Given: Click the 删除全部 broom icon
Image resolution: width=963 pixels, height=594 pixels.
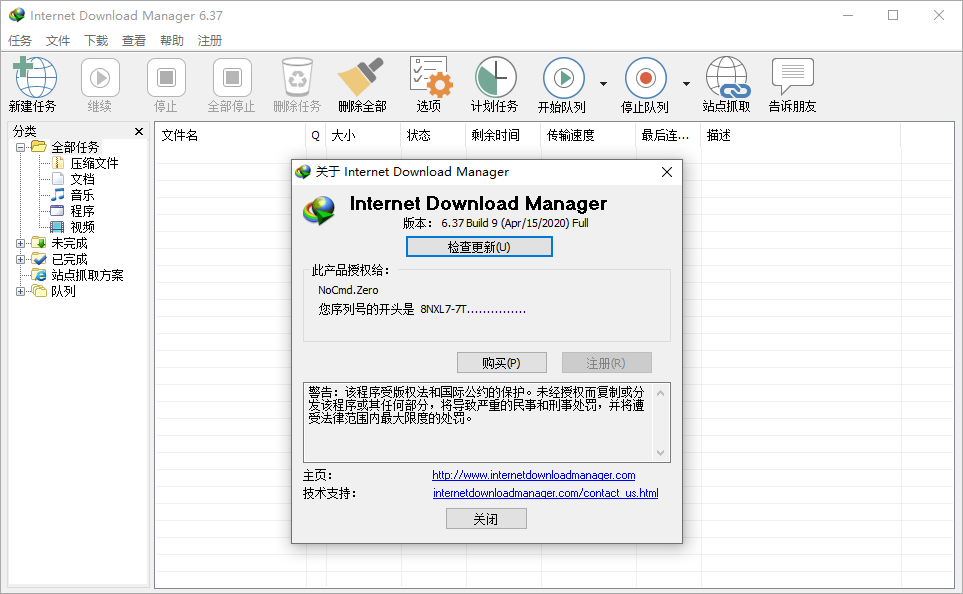Looking at the screenshot, I should pos(362,84).
